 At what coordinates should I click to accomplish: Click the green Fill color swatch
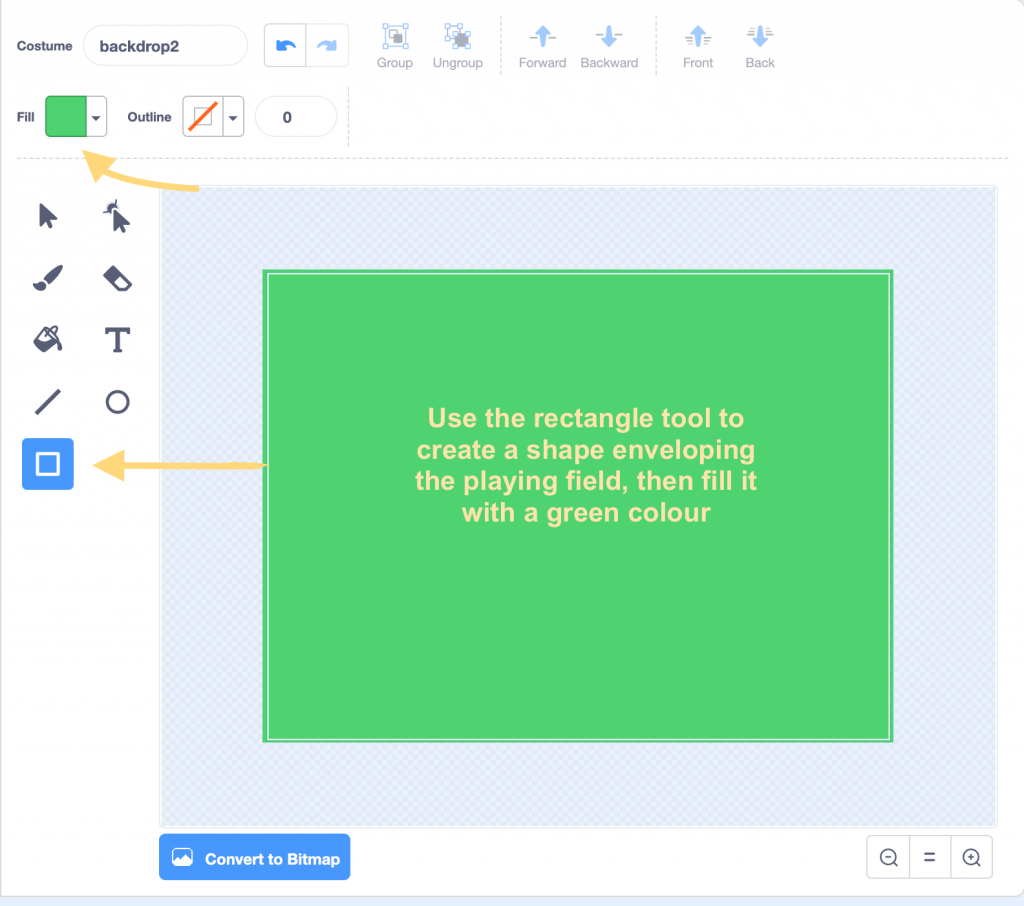(x=66, y=117)
